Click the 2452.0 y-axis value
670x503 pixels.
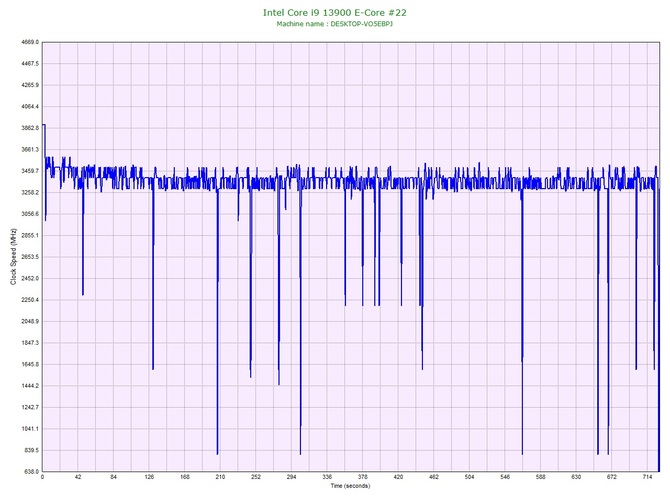[30, 278]
